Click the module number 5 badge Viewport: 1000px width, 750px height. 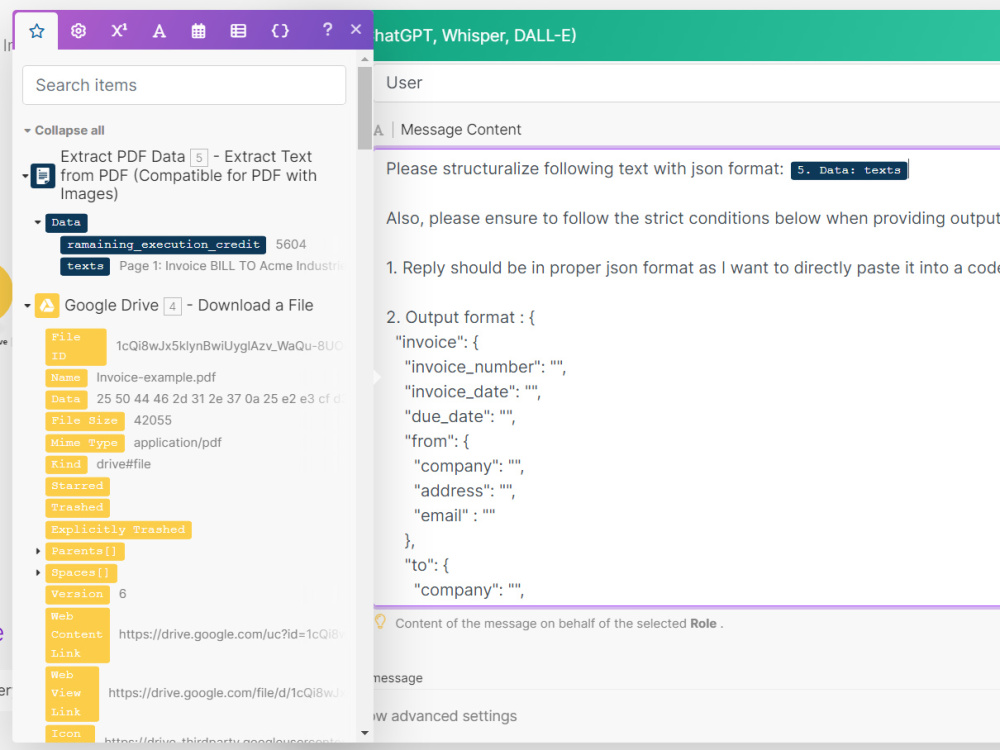click(199, 158)
